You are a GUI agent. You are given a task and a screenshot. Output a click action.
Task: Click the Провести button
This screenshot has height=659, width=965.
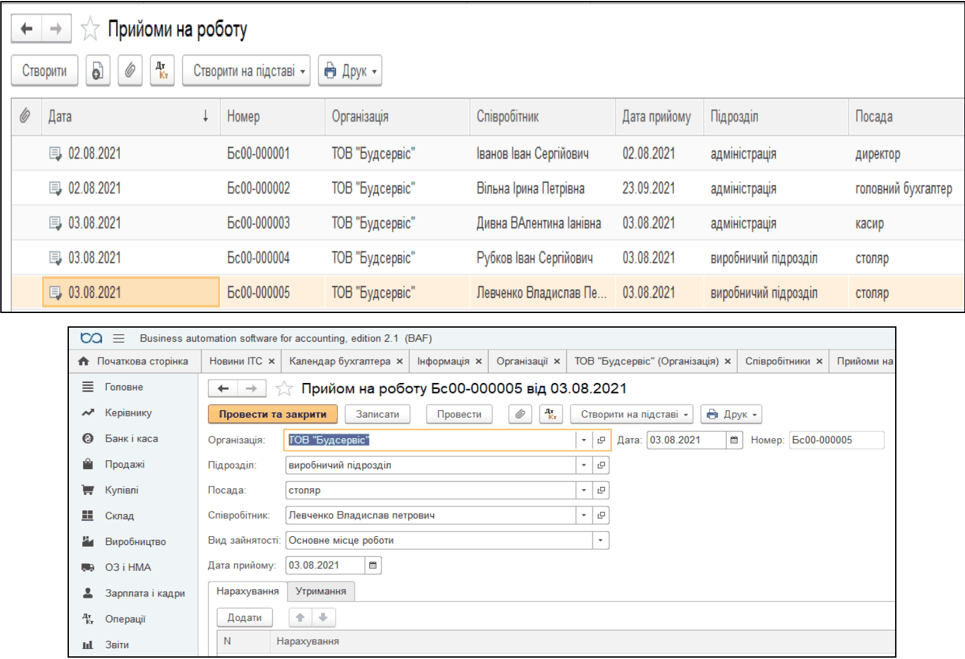coord(459,414)
